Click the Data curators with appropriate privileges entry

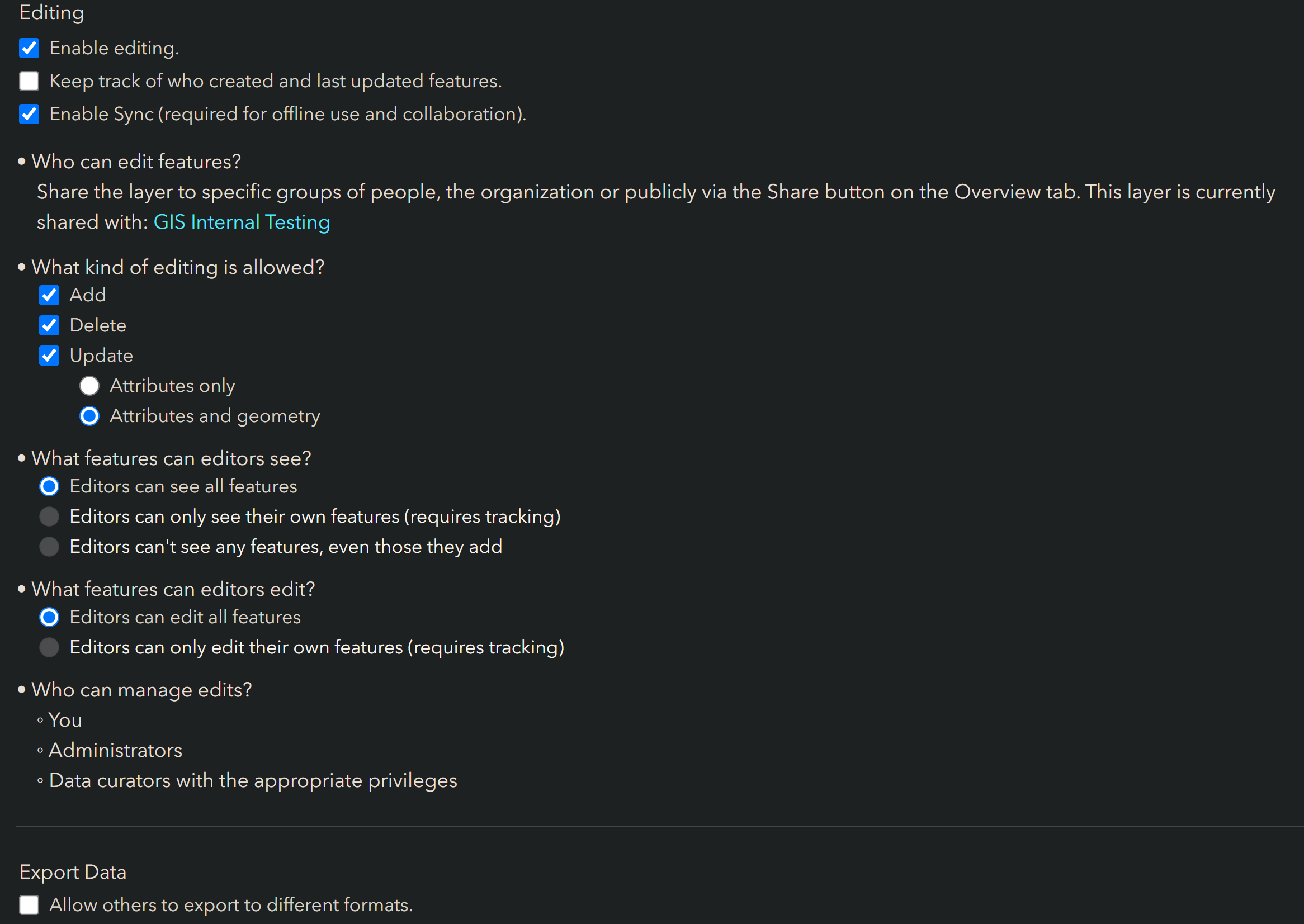(x=253, y=780)
